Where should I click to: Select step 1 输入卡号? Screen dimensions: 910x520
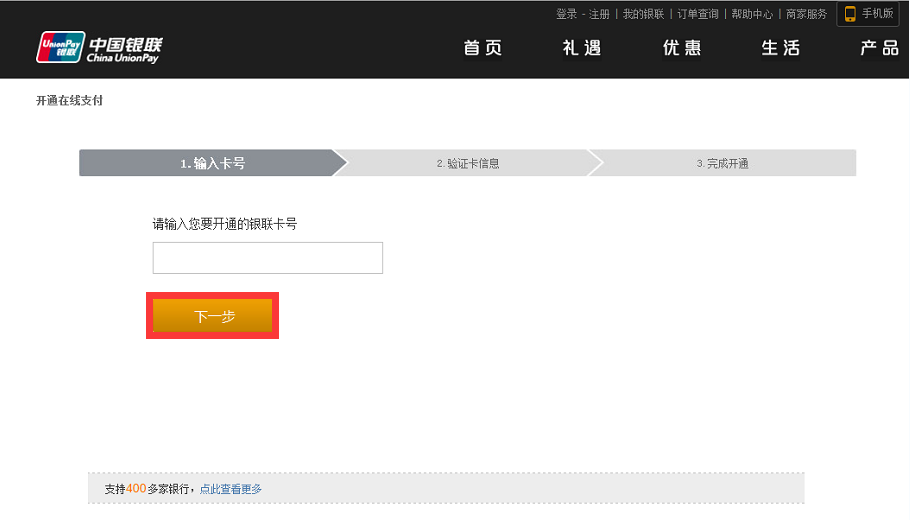pyautogui.click(x=212, y=163)
